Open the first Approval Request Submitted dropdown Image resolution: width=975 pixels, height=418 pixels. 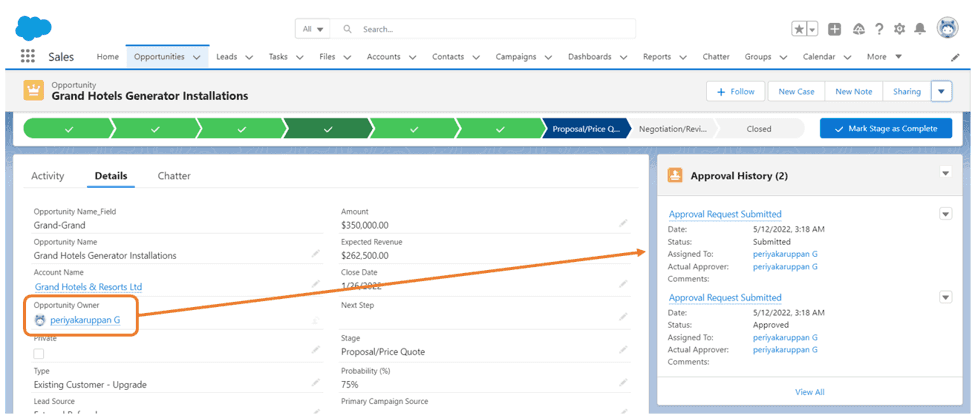[945, 214]
